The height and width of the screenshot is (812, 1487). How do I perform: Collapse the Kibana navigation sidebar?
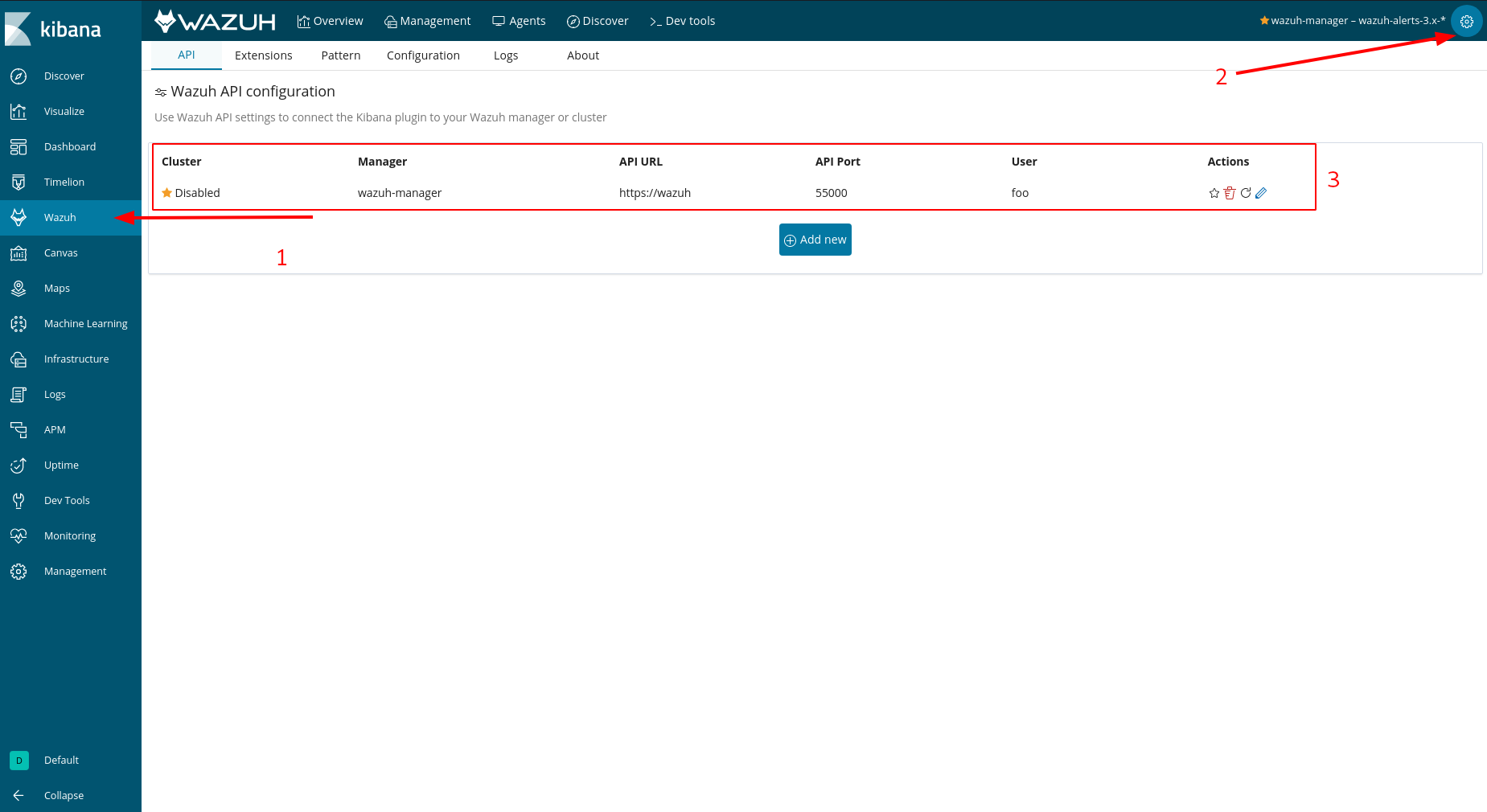pyautogui.click(x=64, y=795)
